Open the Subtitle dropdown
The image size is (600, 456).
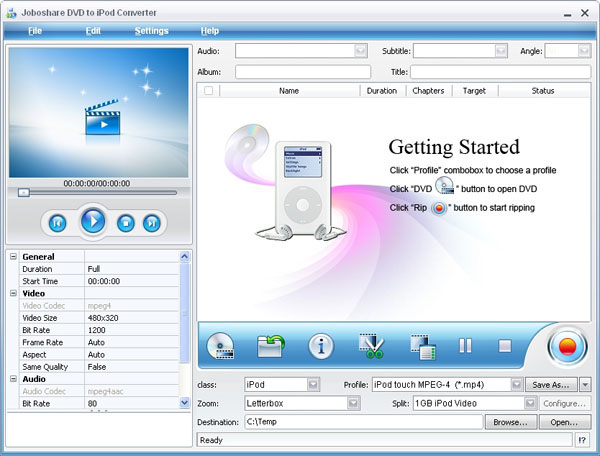[501, 50]
